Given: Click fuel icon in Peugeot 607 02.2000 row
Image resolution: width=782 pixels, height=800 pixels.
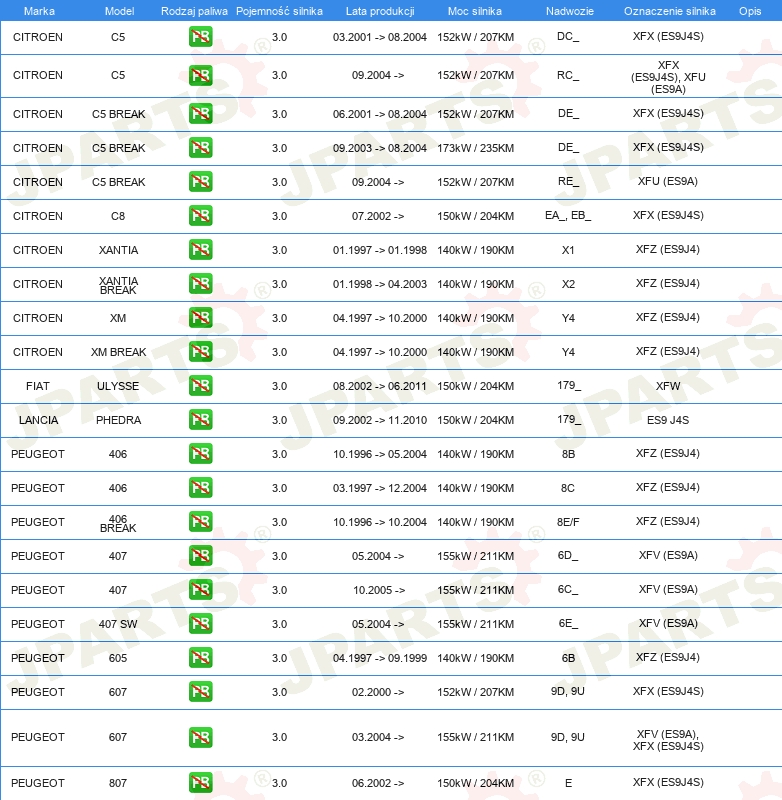Looking at the screenshot, I should [200, 692].
